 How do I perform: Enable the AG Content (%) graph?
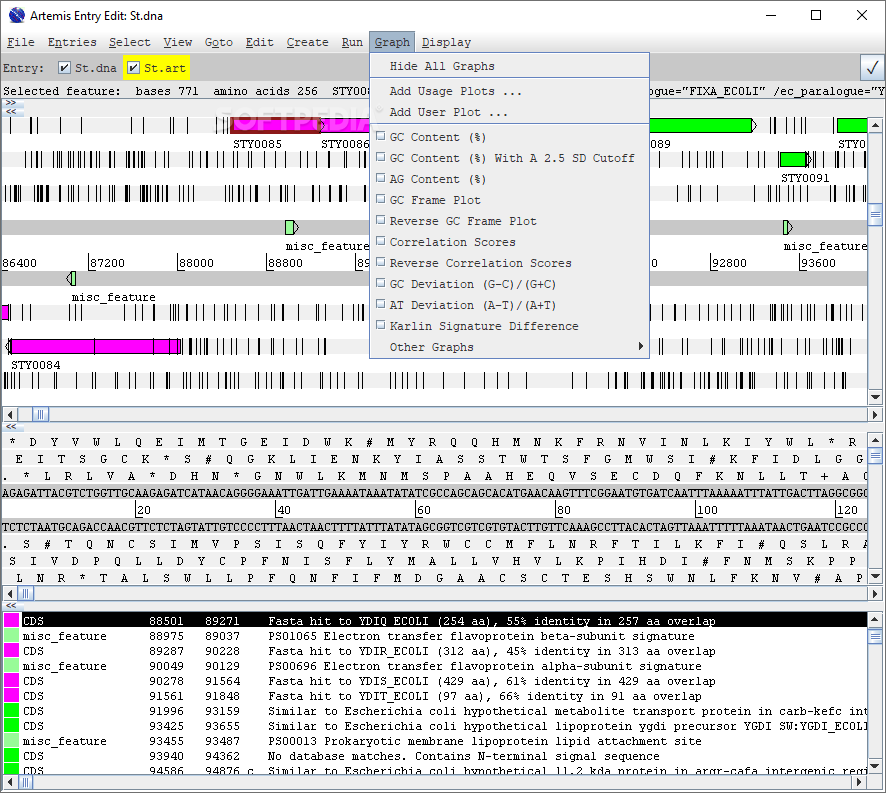(x=381, y=178)
